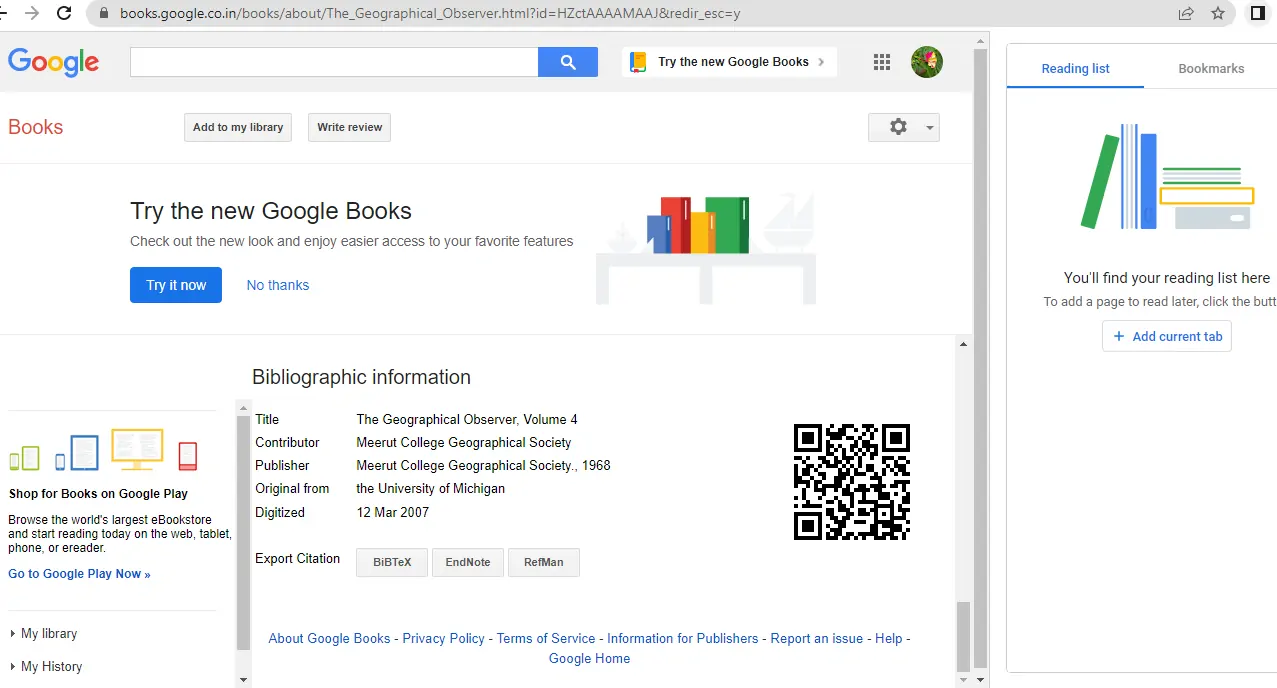Screen dimensions: 1277x688
Task: Open the Help link in footer
Action: coord(889,638)
